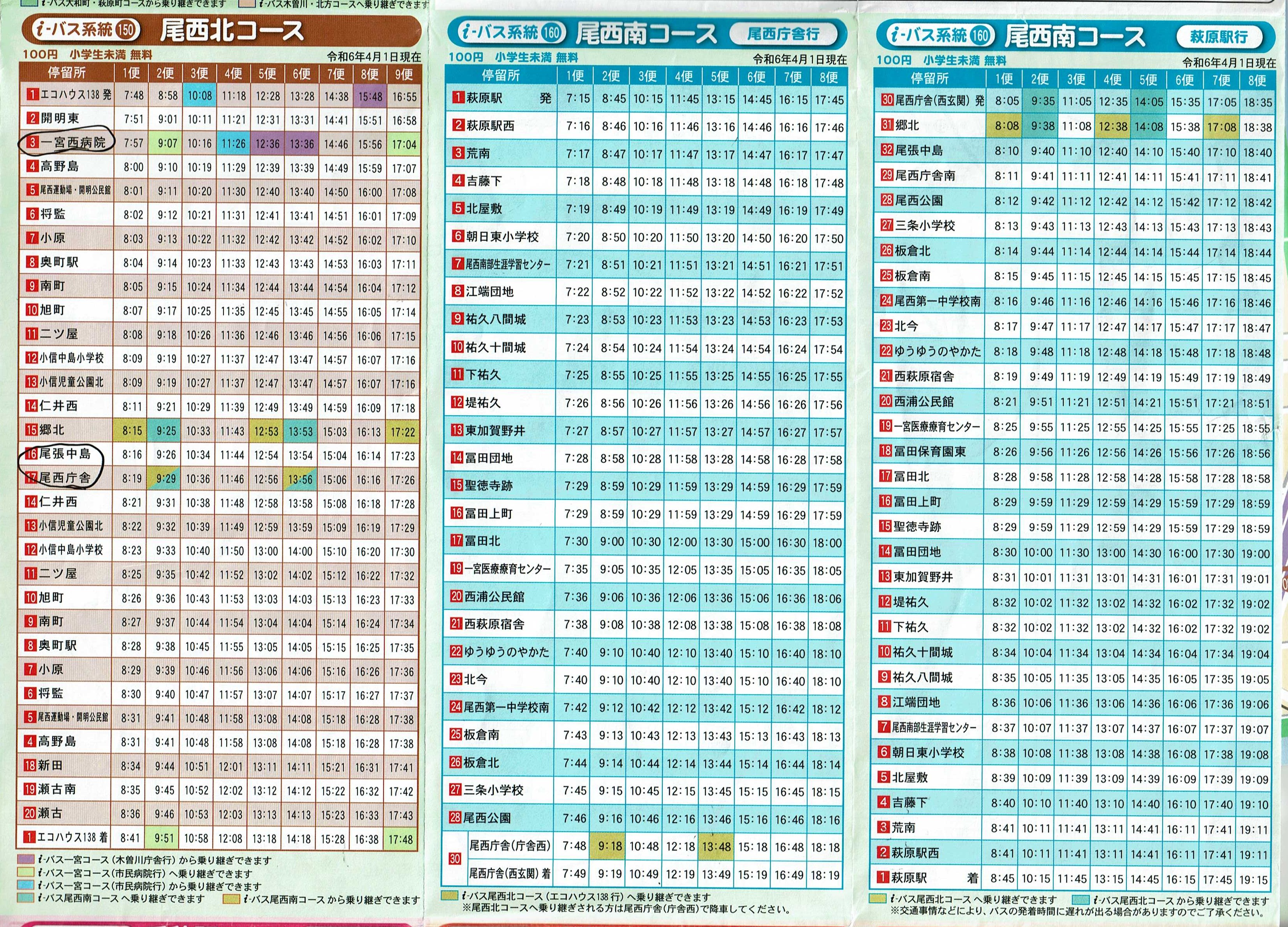Click the 3便 column header in 尾西北コース
Viewport: 1288px width, 927px height.
point(199,73)
